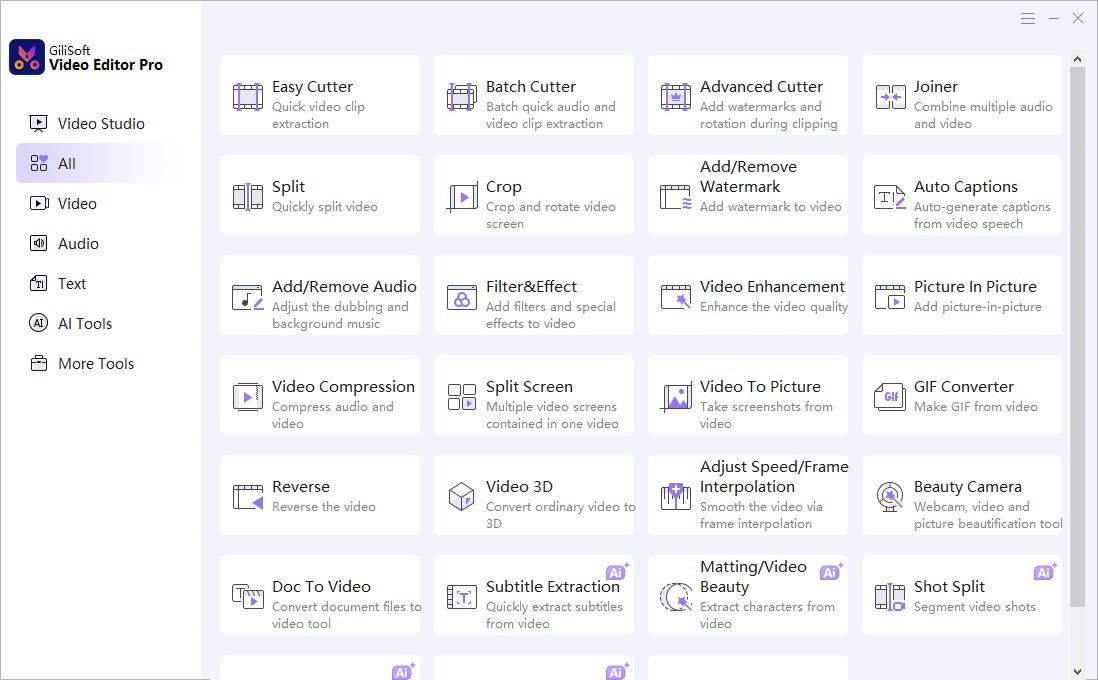Click 'Enhance the video quality' description
Viewport: 1098px width, 680px height.
pos(774,307)
